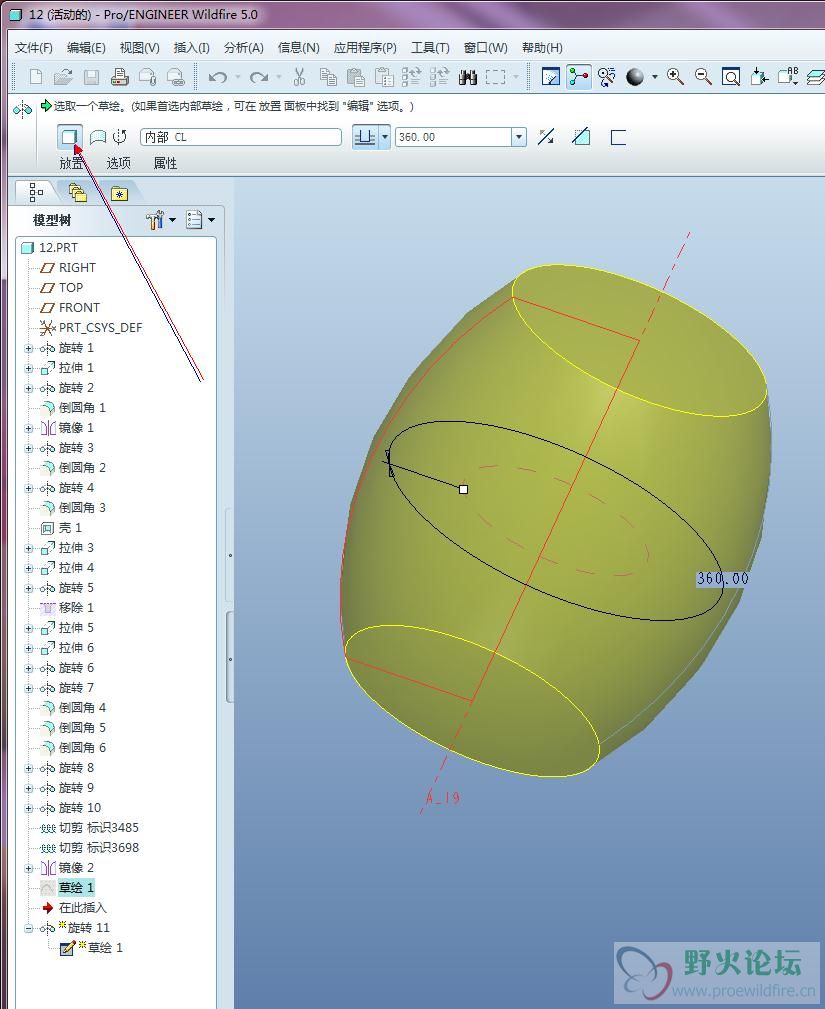The width and height of the screenshot is (825, 1009).
Task: Select PRT_CSYS_DEF in model tree
Action: tap(100, 328)
